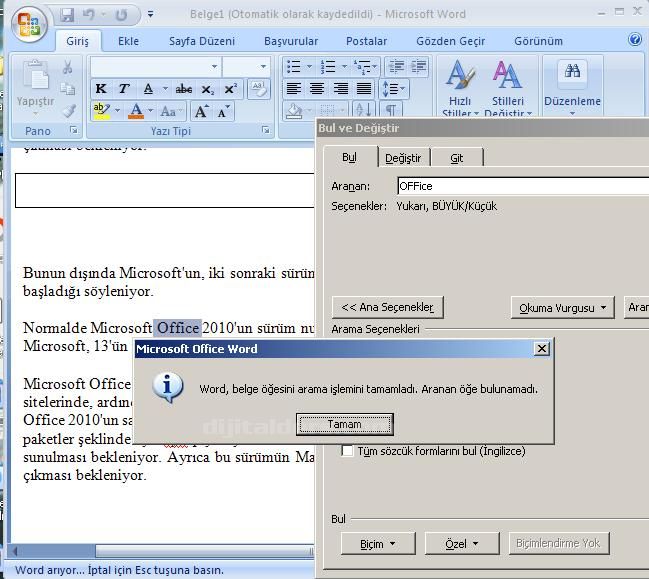This screenshot has width=649, height=579.
Task: Toggle italic T formatting
Action: point(123,89)
